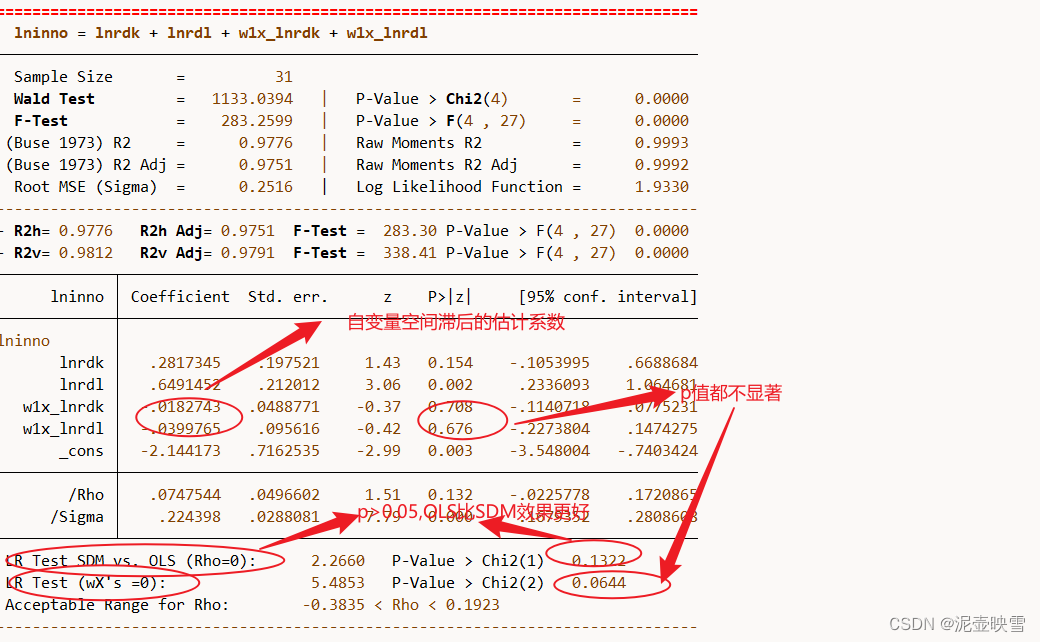Click the R2h value 0.9776

click(x=86, y=231)
